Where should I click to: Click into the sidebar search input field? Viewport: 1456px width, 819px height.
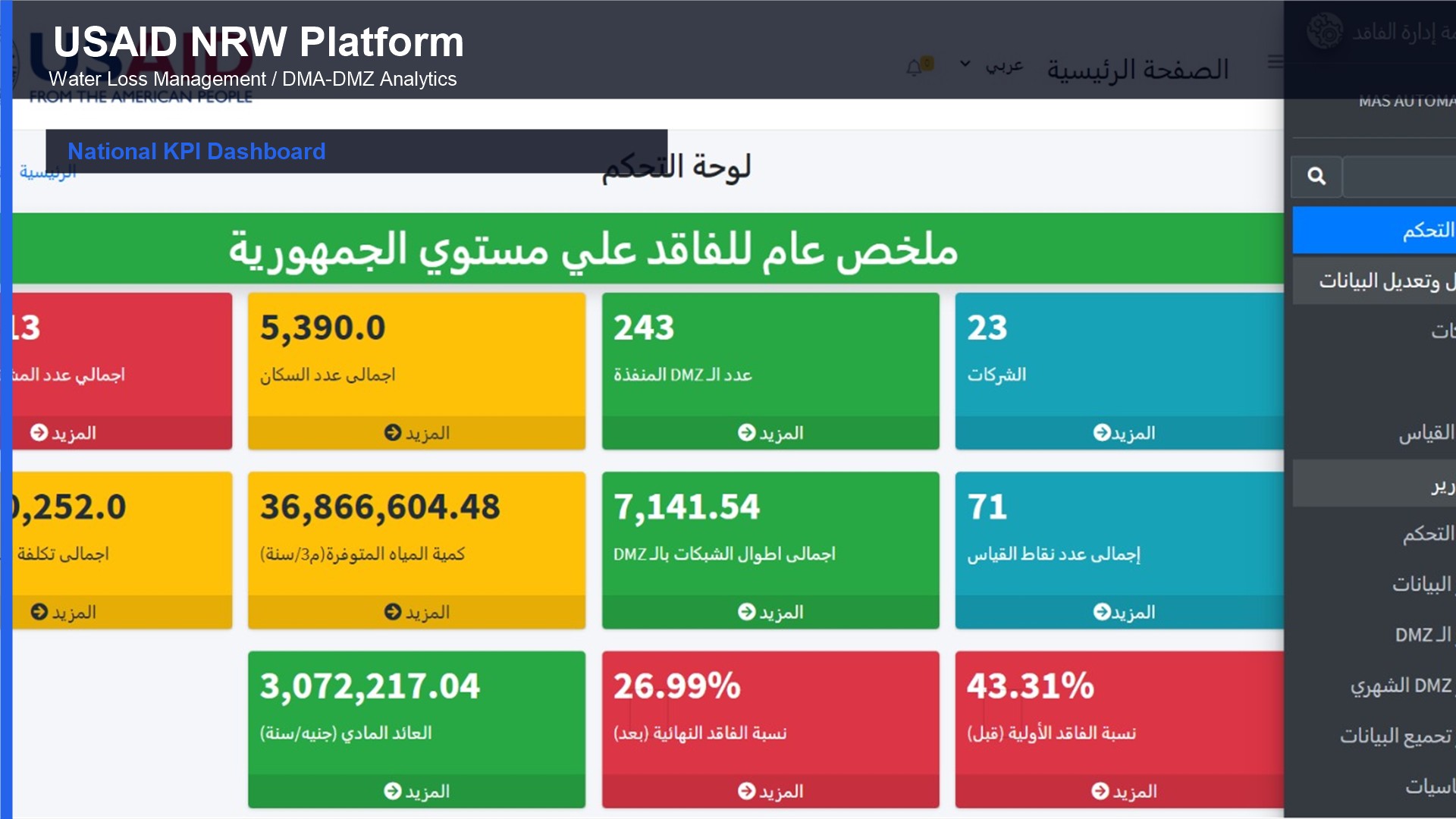coord(1399,177)
